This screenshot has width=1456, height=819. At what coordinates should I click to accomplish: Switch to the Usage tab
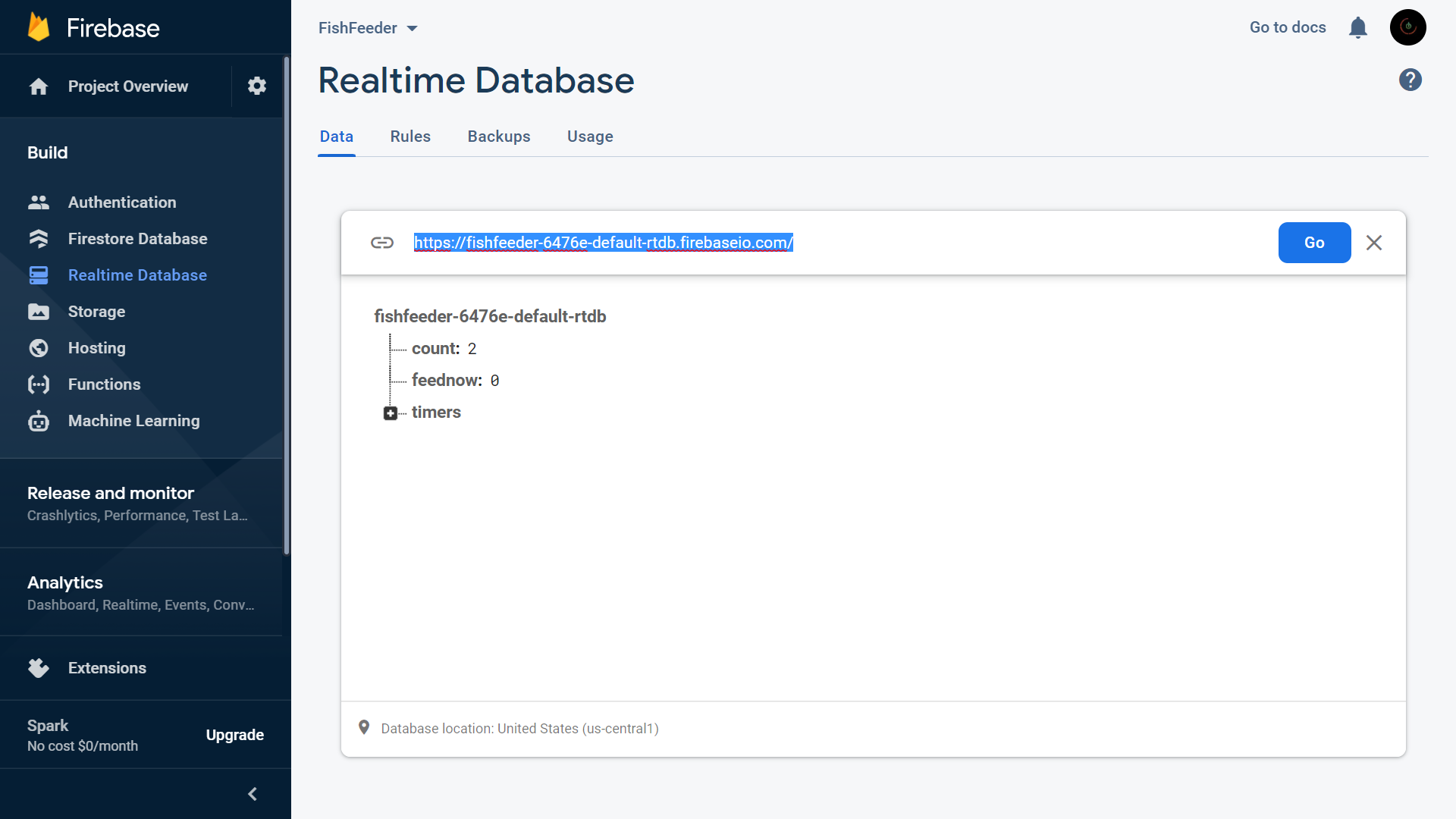(590, 136)
